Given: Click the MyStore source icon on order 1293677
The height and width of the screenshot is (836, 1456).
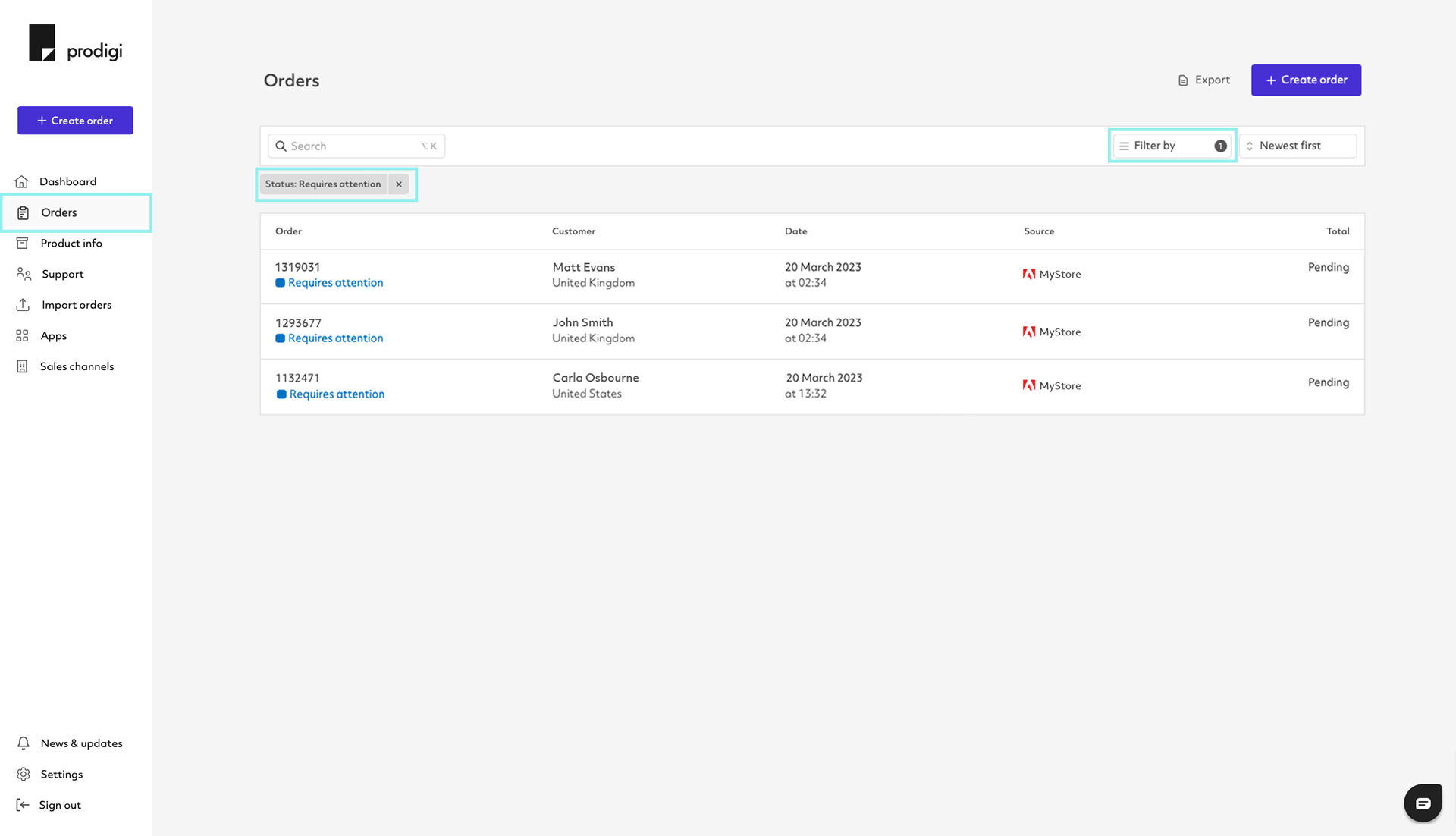Looking at the screenshot, I should [x=1029, y=331].
